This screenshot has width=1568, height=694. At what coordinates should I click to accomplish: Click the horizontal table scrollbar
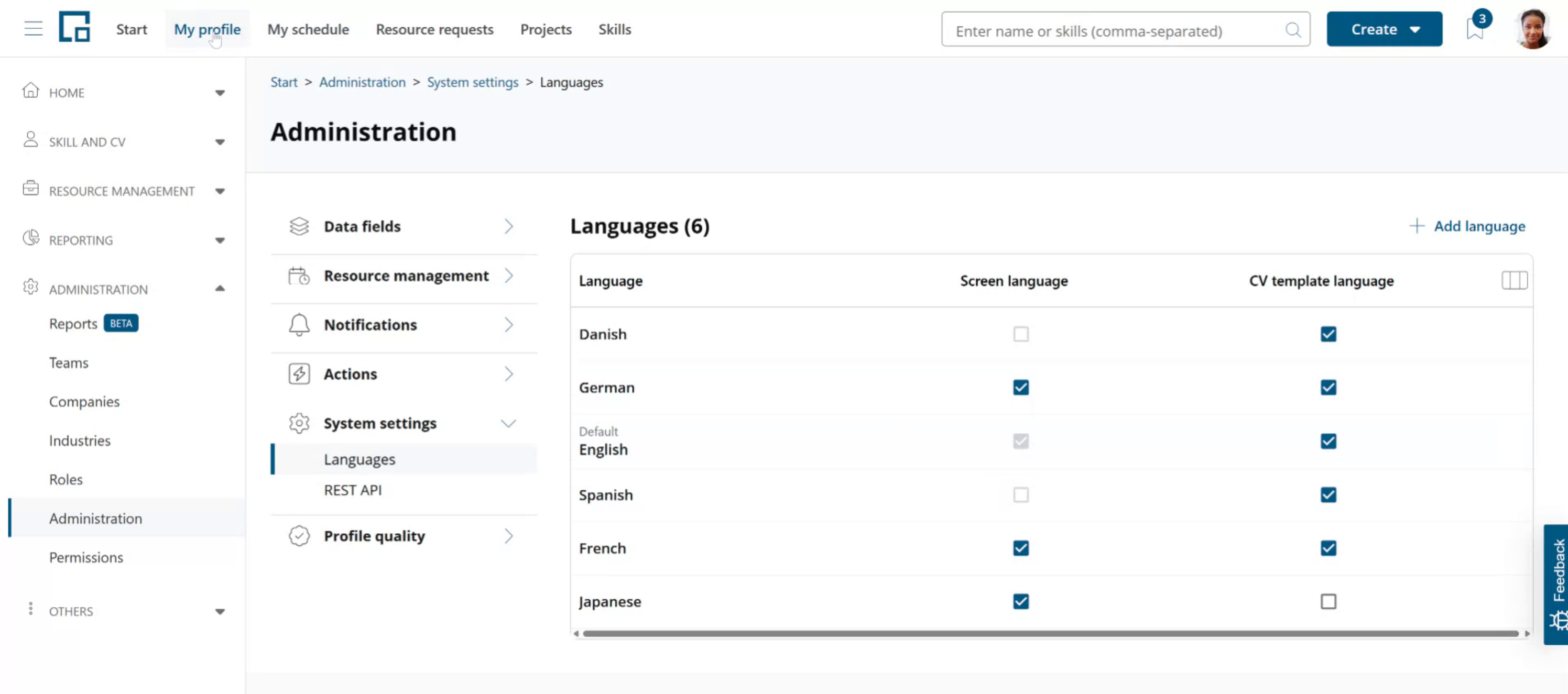click(1051, 633)
